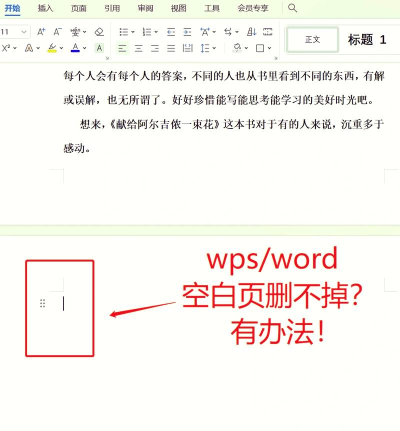
Task: Align text right
Action: [155, 48]
